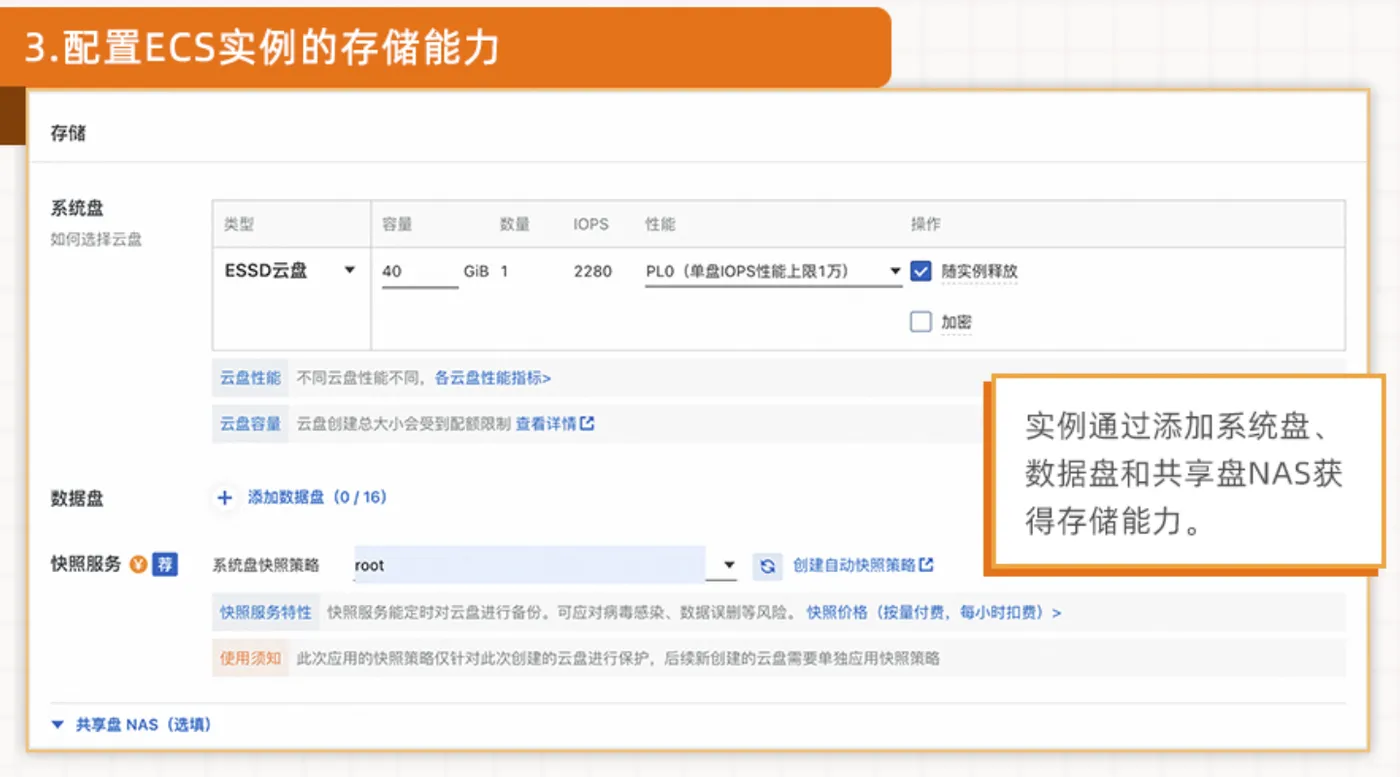Click the 数量 column header
Screen dimensions: 1400x777
[x=515, y=224]
